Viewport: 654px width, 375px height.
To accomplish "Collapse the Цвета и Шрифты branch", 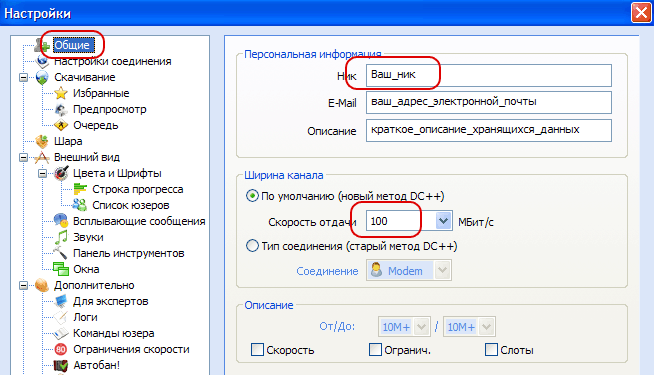I will 43,173.
